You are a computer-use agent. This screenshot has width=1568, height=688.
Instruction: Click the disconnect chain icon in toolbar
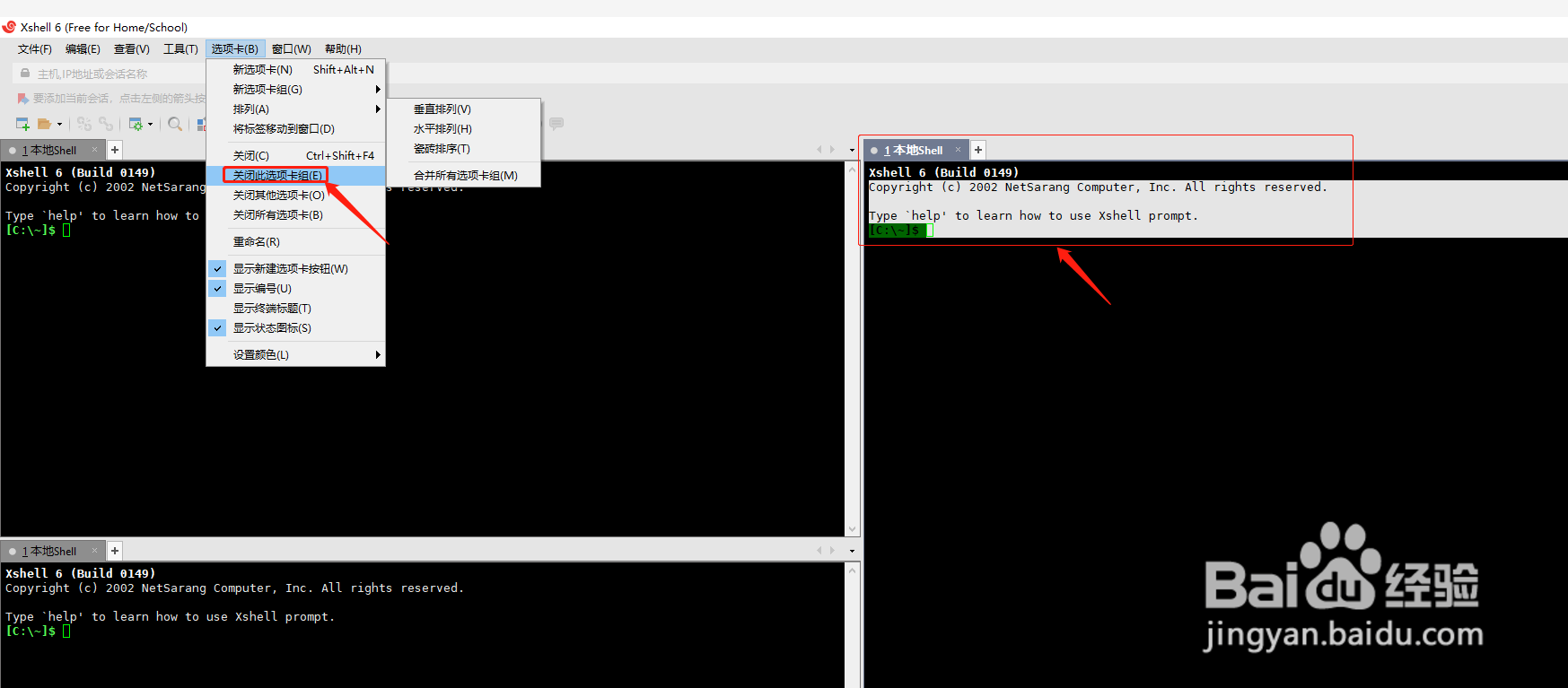click(x=106, y=124)
